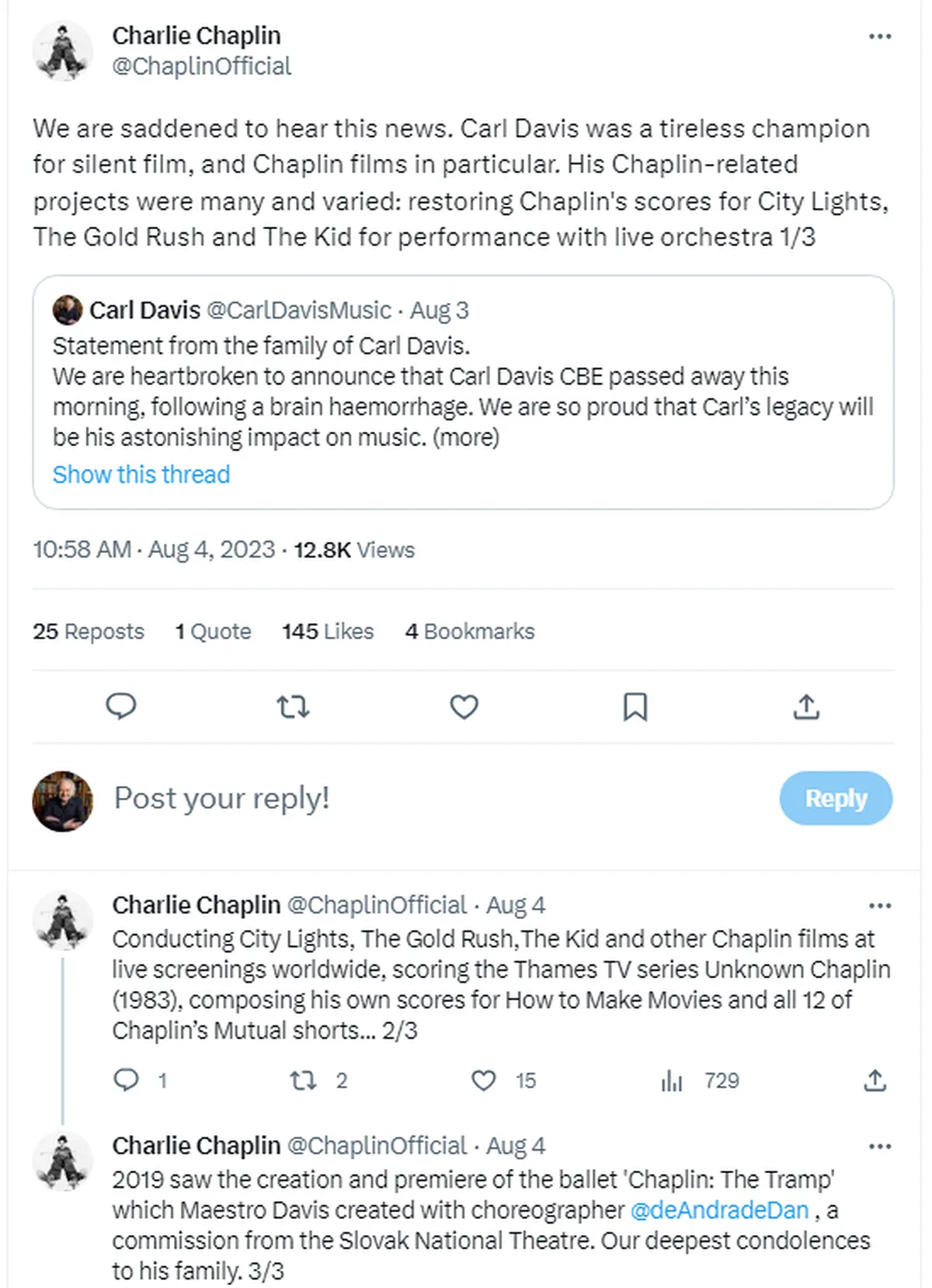
Task: Bookmark the tweet with bookmark icon
Action: [x=635, y=707]
